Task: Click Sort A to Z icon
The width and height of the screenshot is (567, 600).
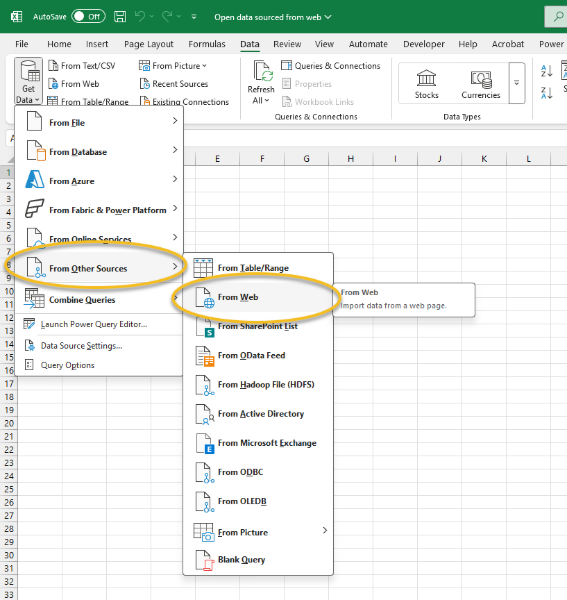Action: coord(546,71)
